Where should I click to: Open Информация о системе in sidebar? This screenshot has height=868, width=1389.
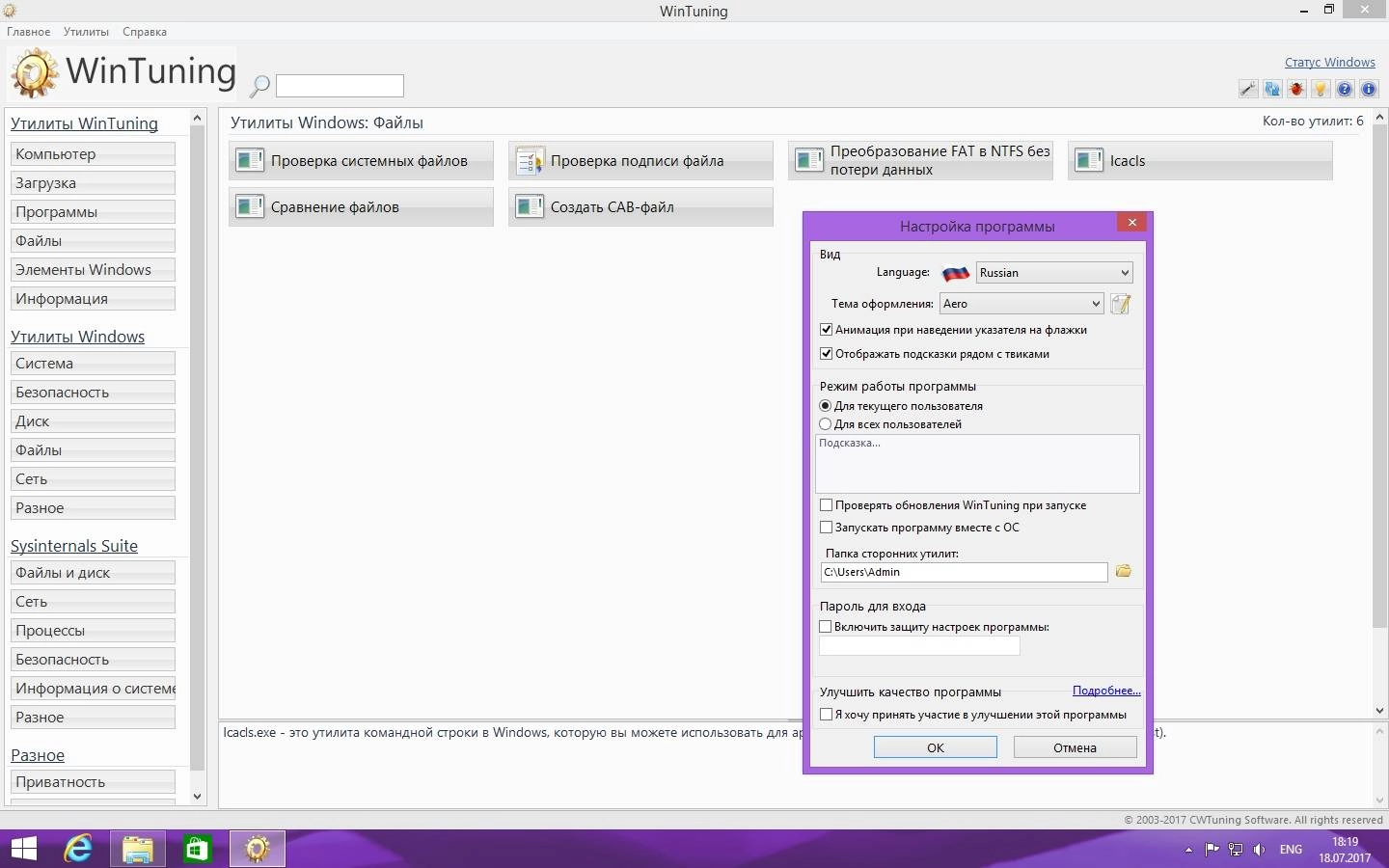coord(93,689)
